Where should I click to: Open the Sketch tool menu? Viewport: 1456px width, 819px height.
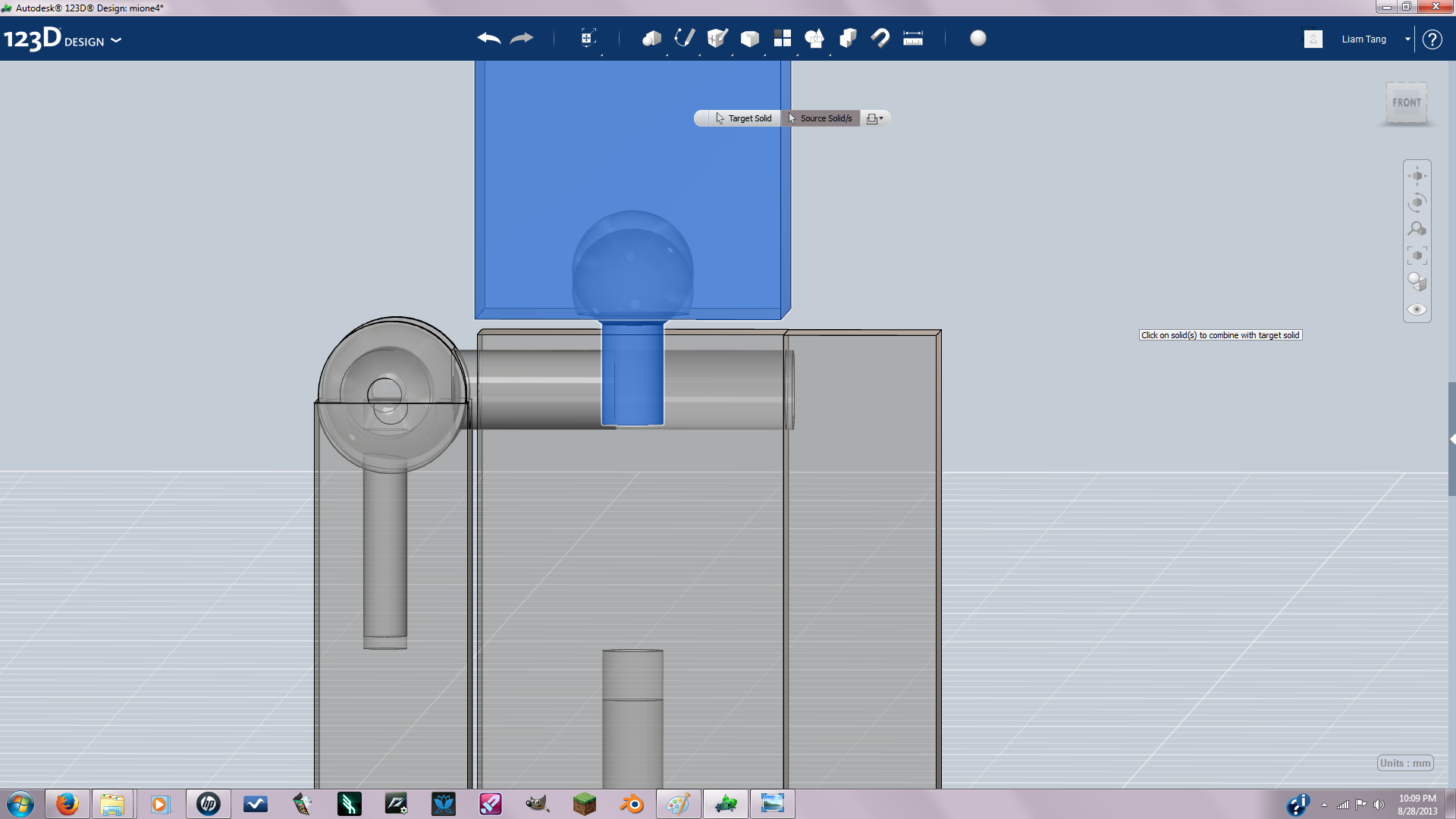tap(684, 38)
